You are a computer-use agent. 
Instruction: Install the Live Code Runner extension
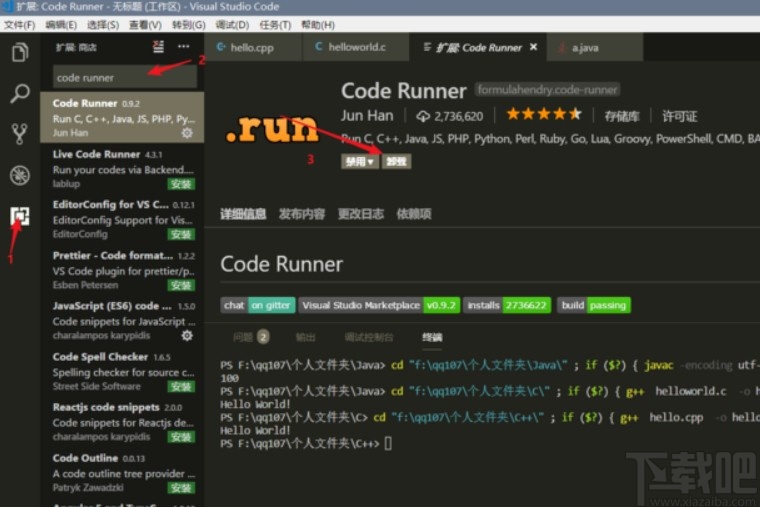181,184
